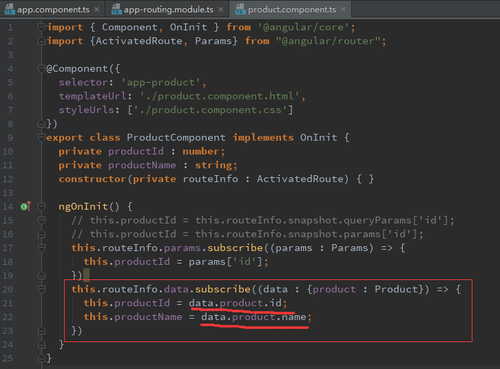Click the class fold end marker at line 25

tap(42, 358)
